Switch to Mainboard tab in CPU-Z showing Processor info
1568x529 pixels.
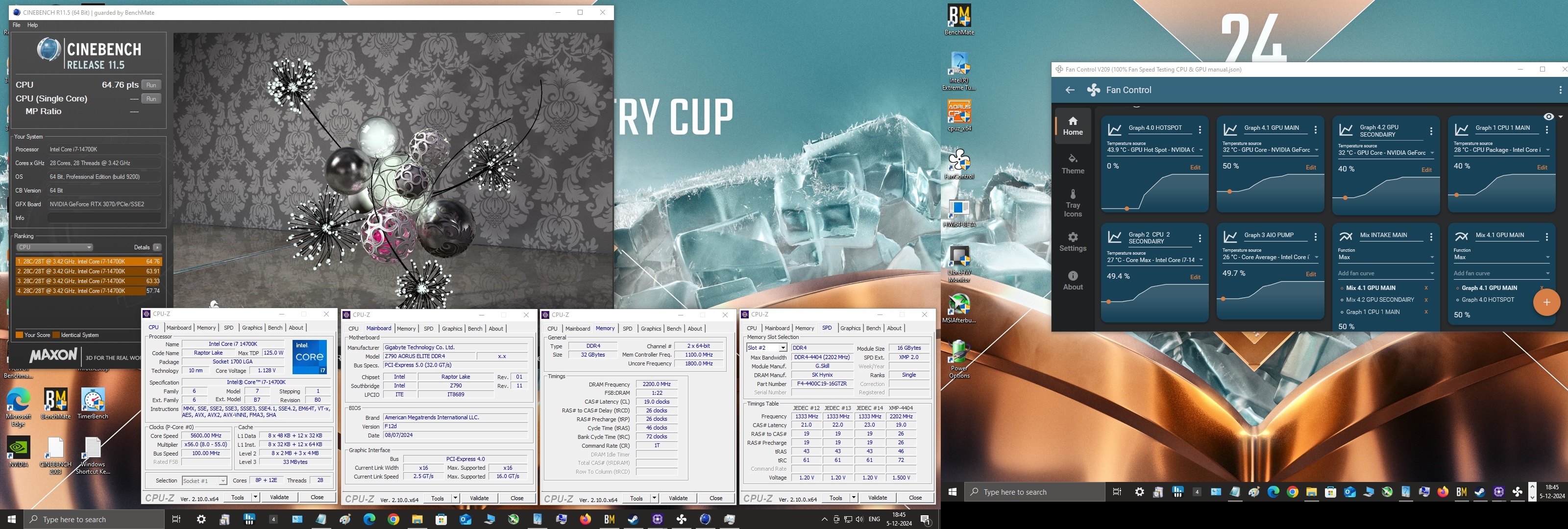tap(178, 328)
